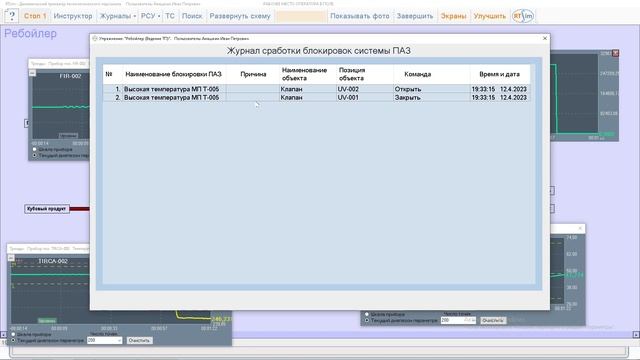Screen dimensions: 640x360
Task: Click the 'Причина' column header
Action: 253,74
